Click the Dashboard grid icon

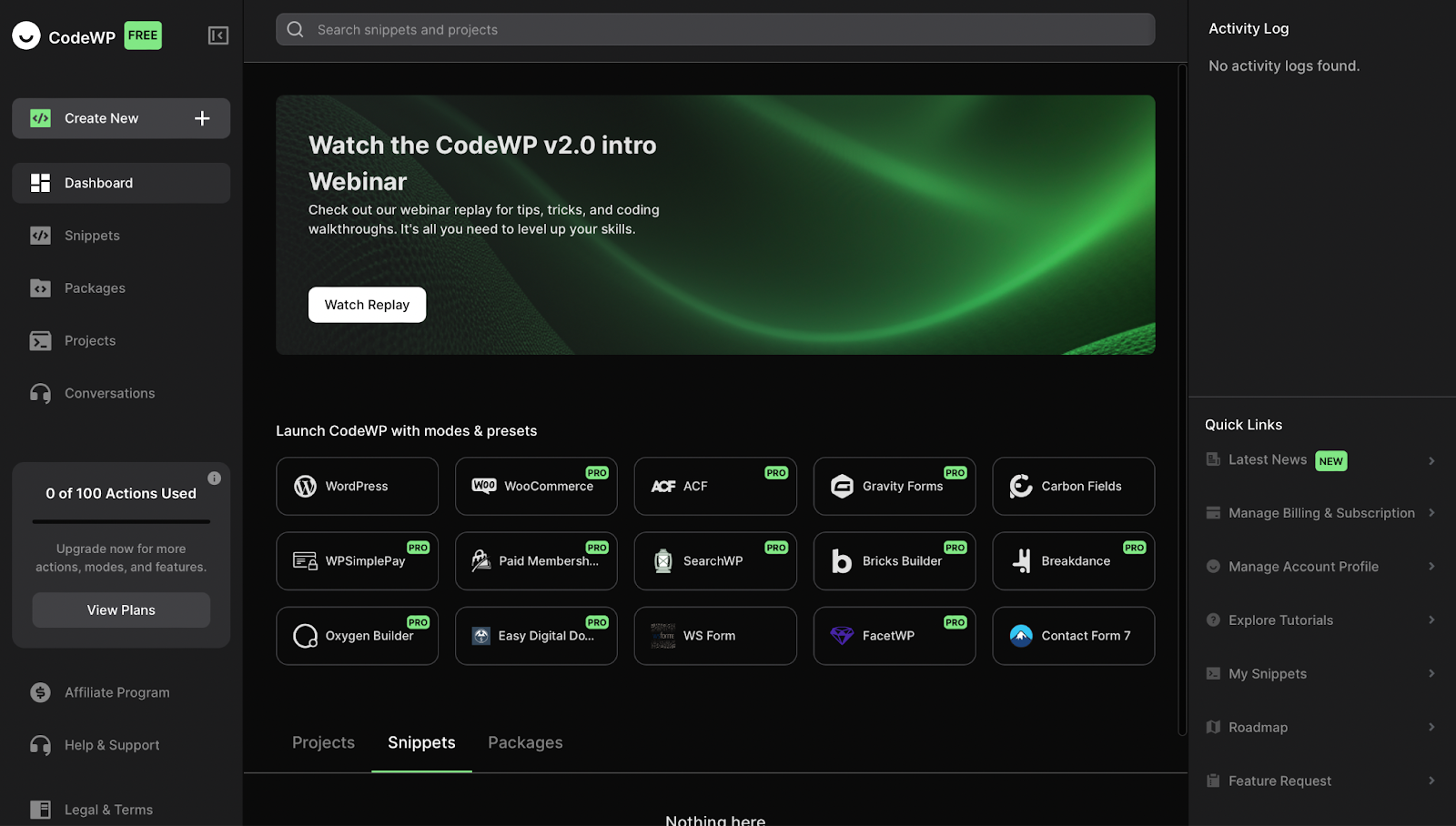pos(40,183)
